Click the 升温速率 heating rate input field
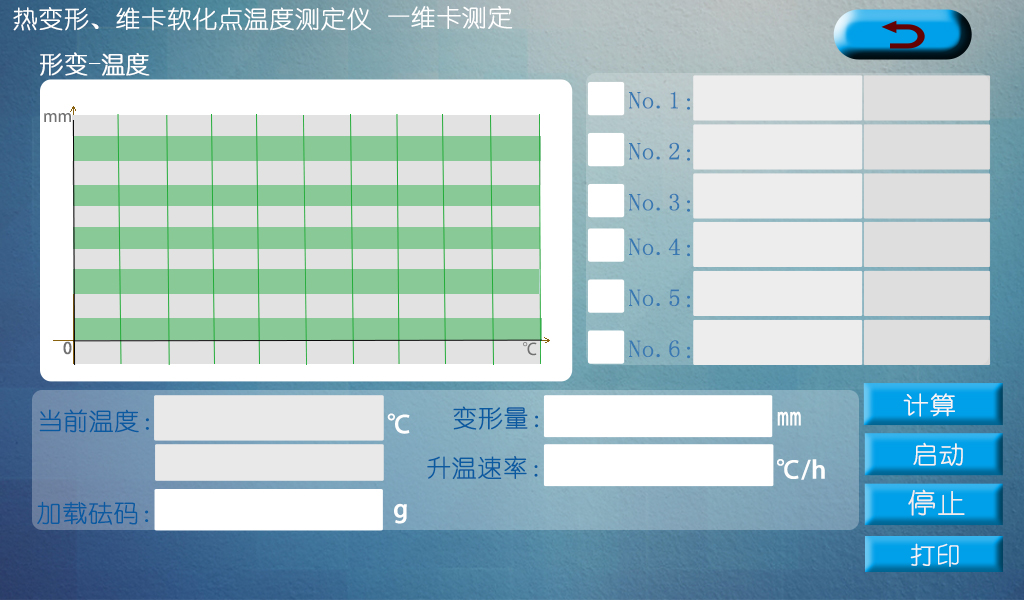Image resolution: width=1024 pixels, height=600 pixels. pos(660,466)
